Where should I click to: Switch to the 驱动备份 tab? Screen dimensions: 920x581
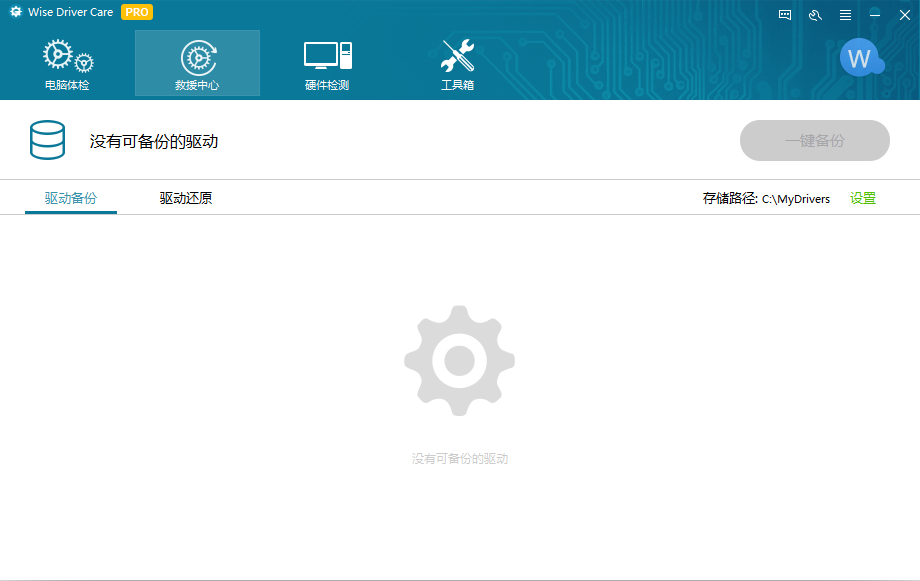71,198
